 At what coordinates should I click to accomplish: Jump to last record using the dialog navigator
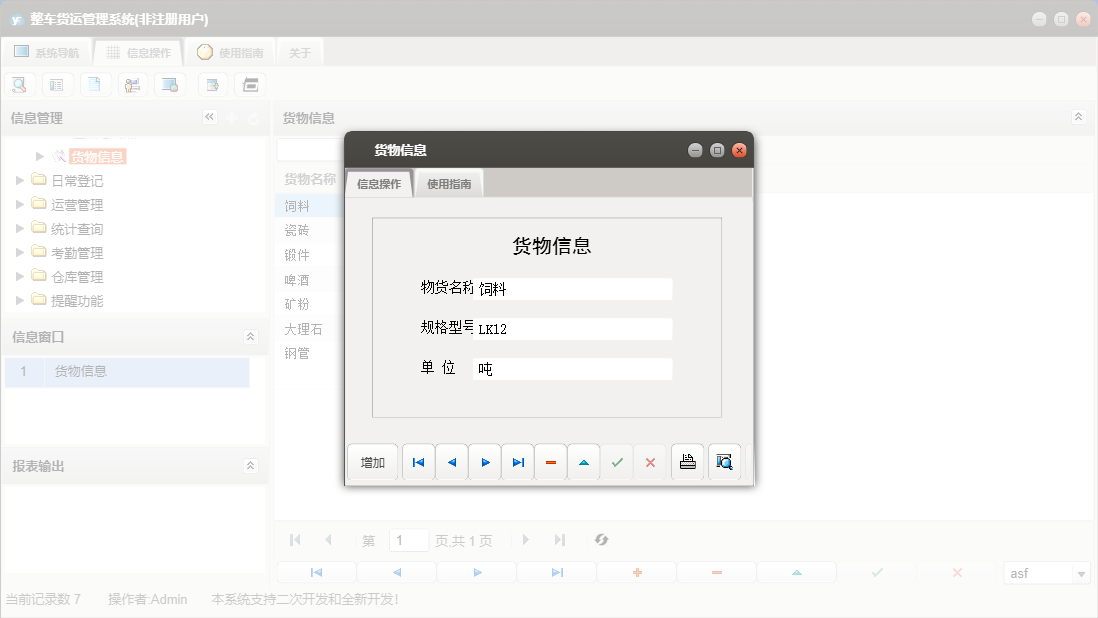(x=517, y=461)
